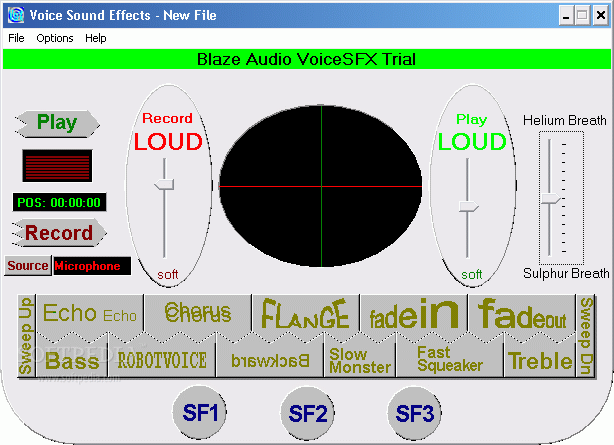Screen dimensions: 614x445
Task: Click the Play loudness slider handle
Action: click(x=469, y=206)
